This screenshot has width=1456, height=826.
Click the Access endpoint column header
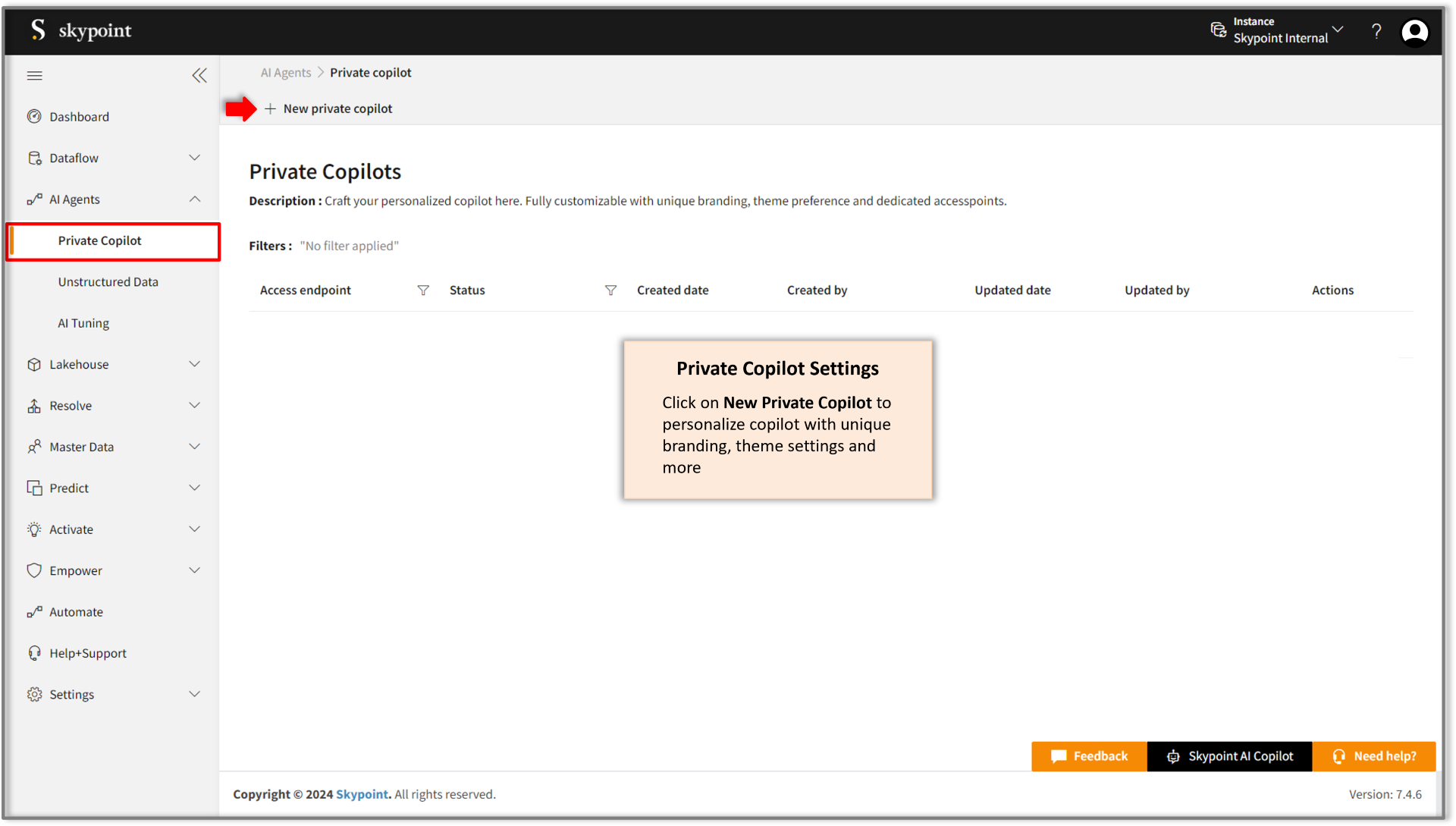coord(305,291)
